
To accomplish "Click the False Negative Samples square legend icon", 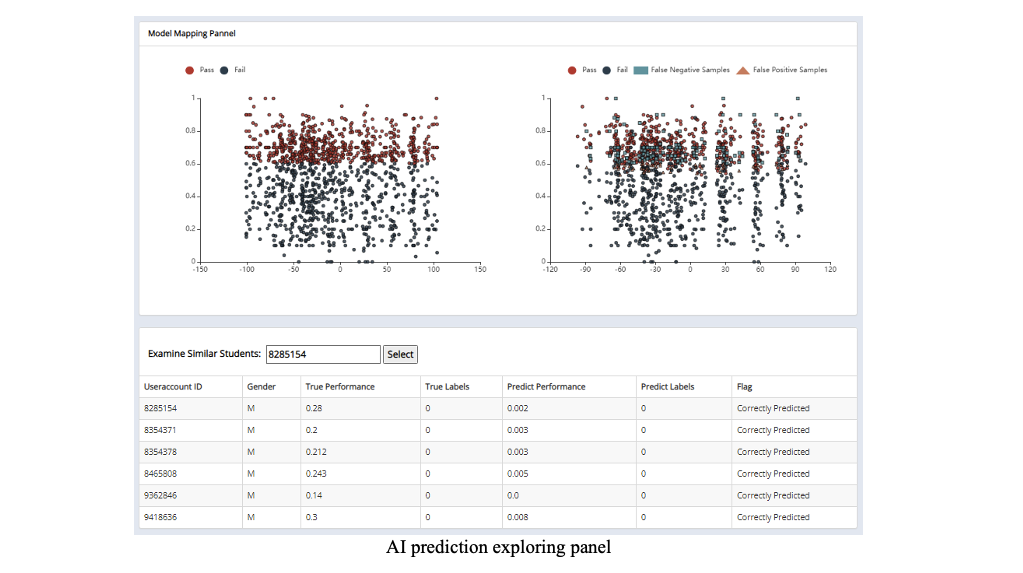I will (x=641, y=70).
